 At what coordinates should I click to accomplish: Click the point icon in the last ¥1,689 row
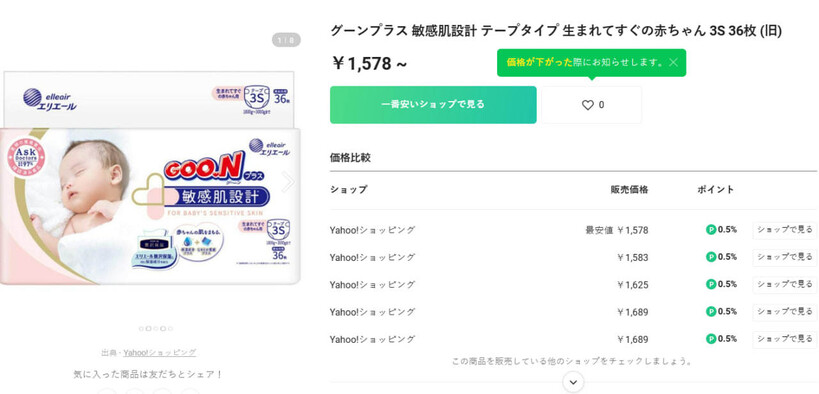[x=711, y=339]
